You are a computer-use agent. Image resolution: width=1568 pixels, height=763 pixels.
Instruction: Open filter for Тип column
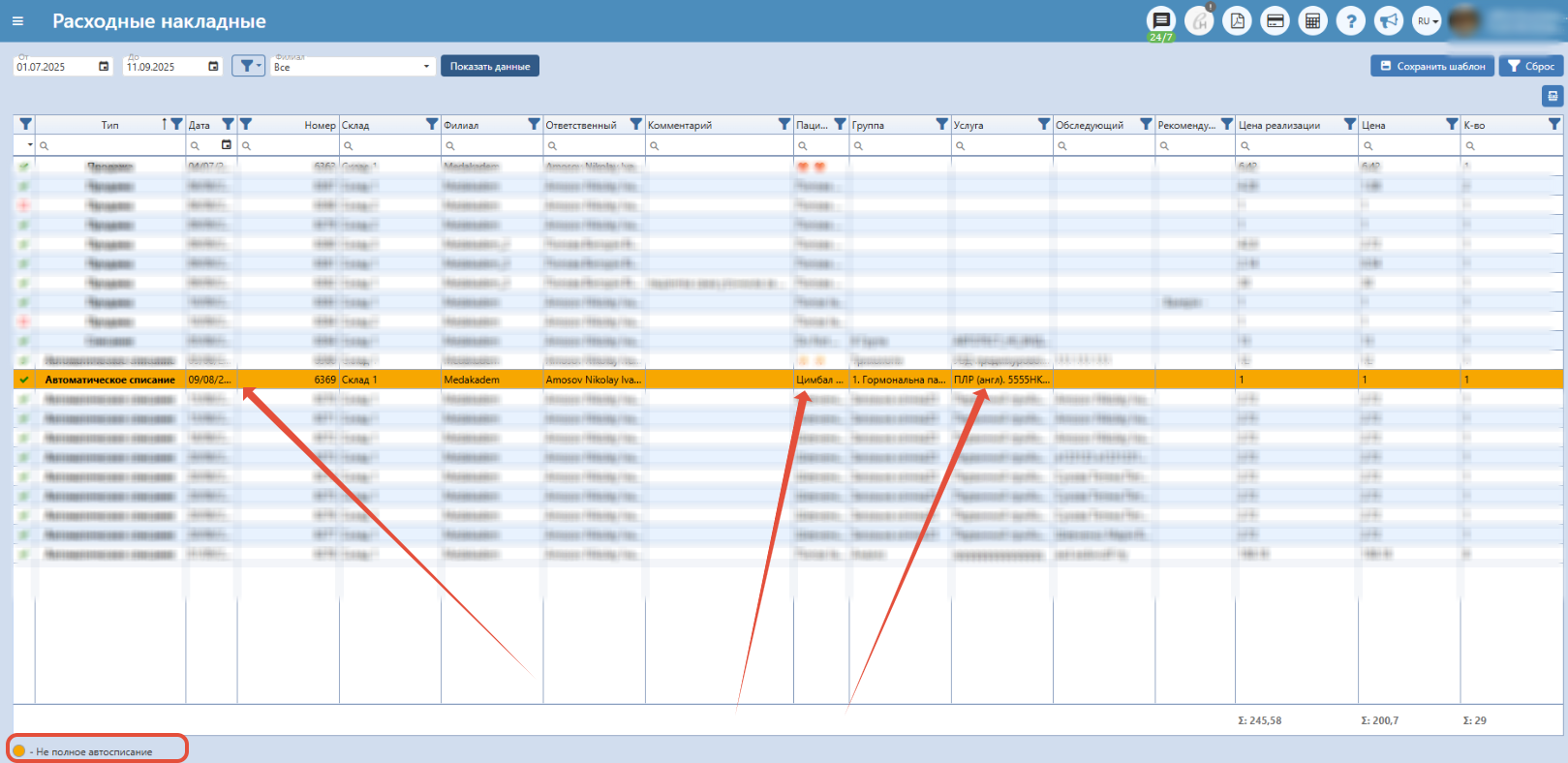tap(176, 124)
